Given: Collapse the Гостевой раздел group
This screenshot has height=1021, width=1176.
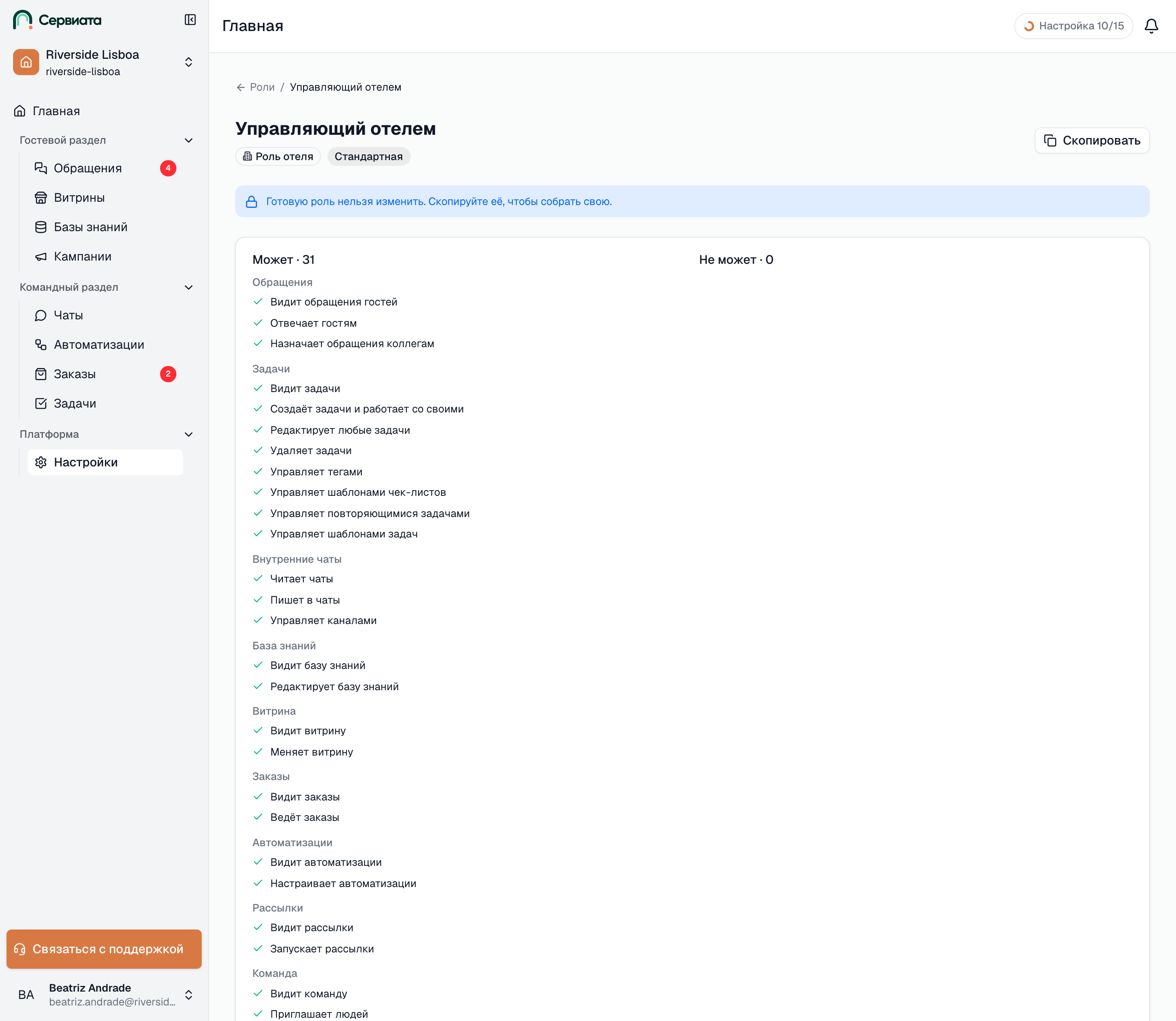Looking at the screenshot, I should point(107,140).
